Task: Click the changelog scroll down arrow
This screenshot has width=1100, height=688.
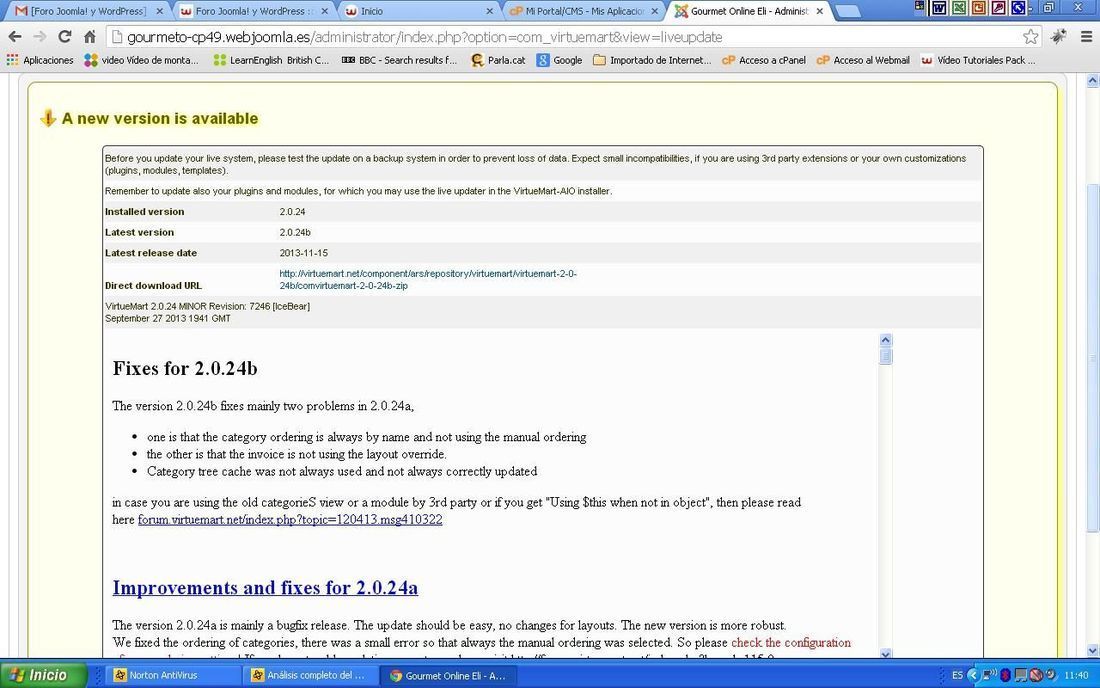Action: point(885,654)
